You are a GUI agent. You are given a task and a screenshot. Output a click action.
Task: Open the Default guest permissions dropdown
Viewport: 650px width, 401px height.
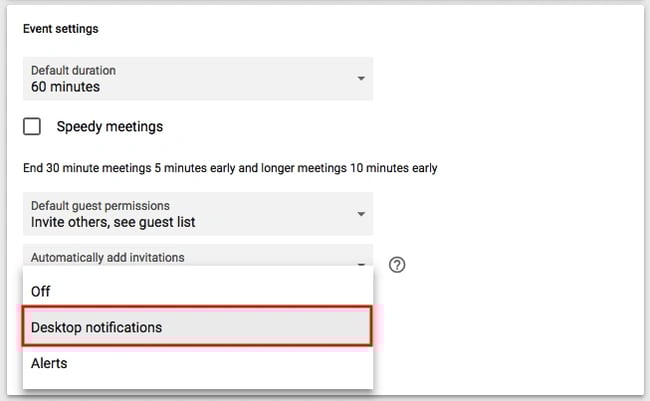tap(197, 214)
